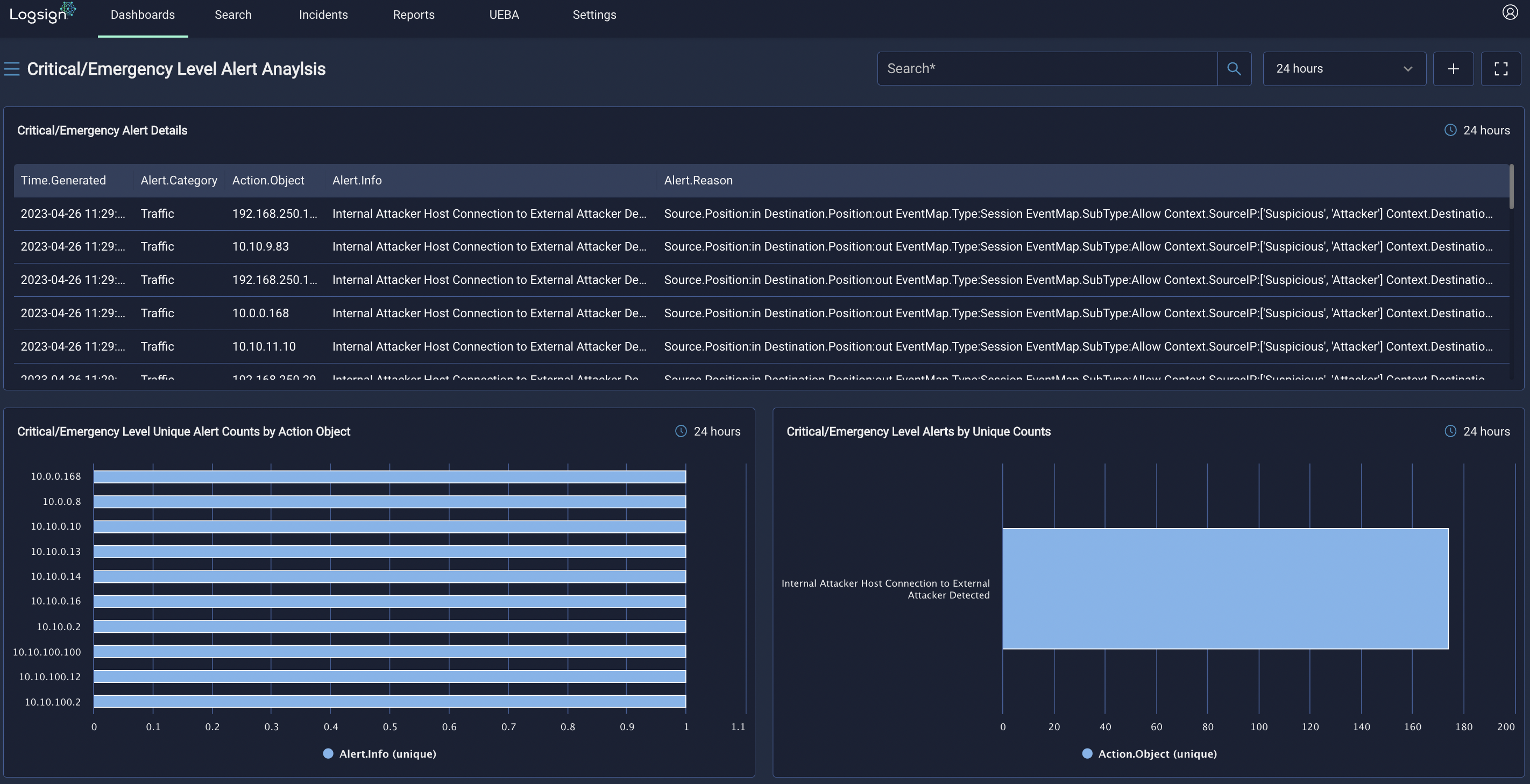Image resolution: width=1530 pixels, height=784 pixels.
Task: Click the alert table vertical scrollbar
Action: pyautogui.click(x=1511, y=187)
